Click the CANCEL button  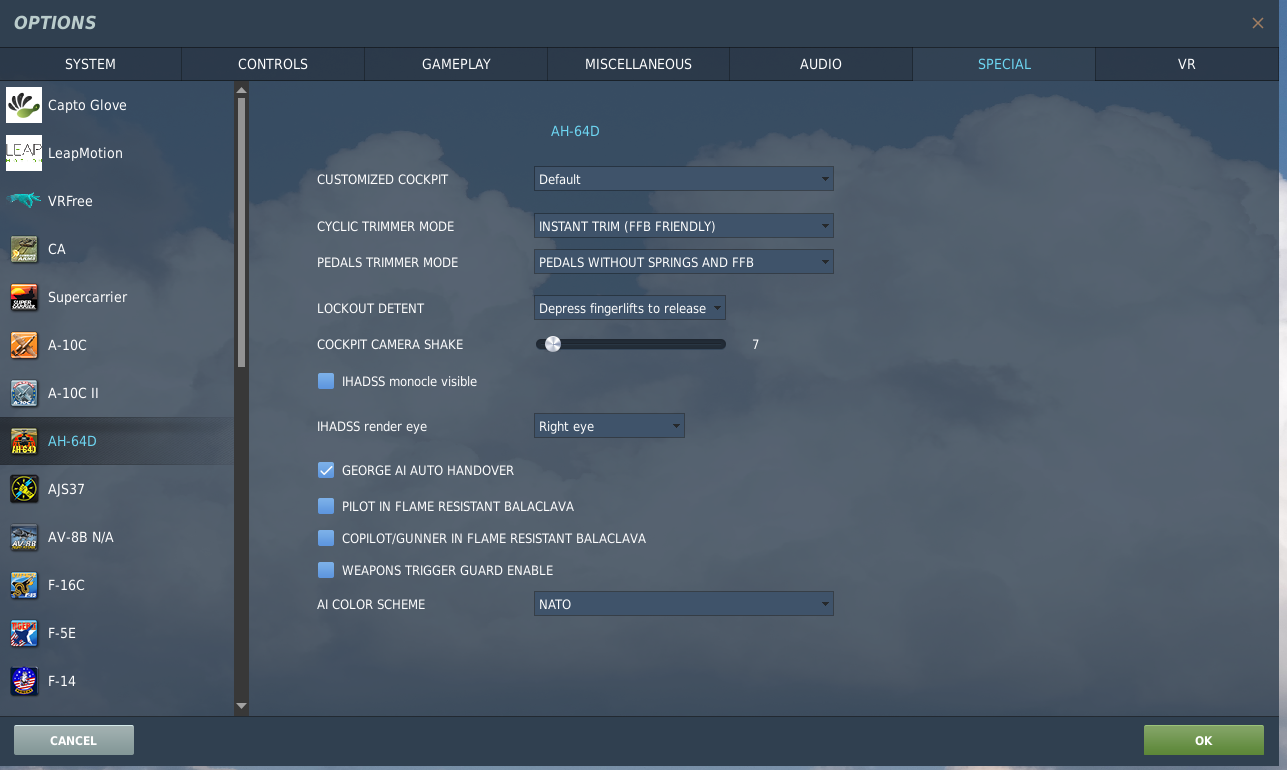click(x=74, y=740)
